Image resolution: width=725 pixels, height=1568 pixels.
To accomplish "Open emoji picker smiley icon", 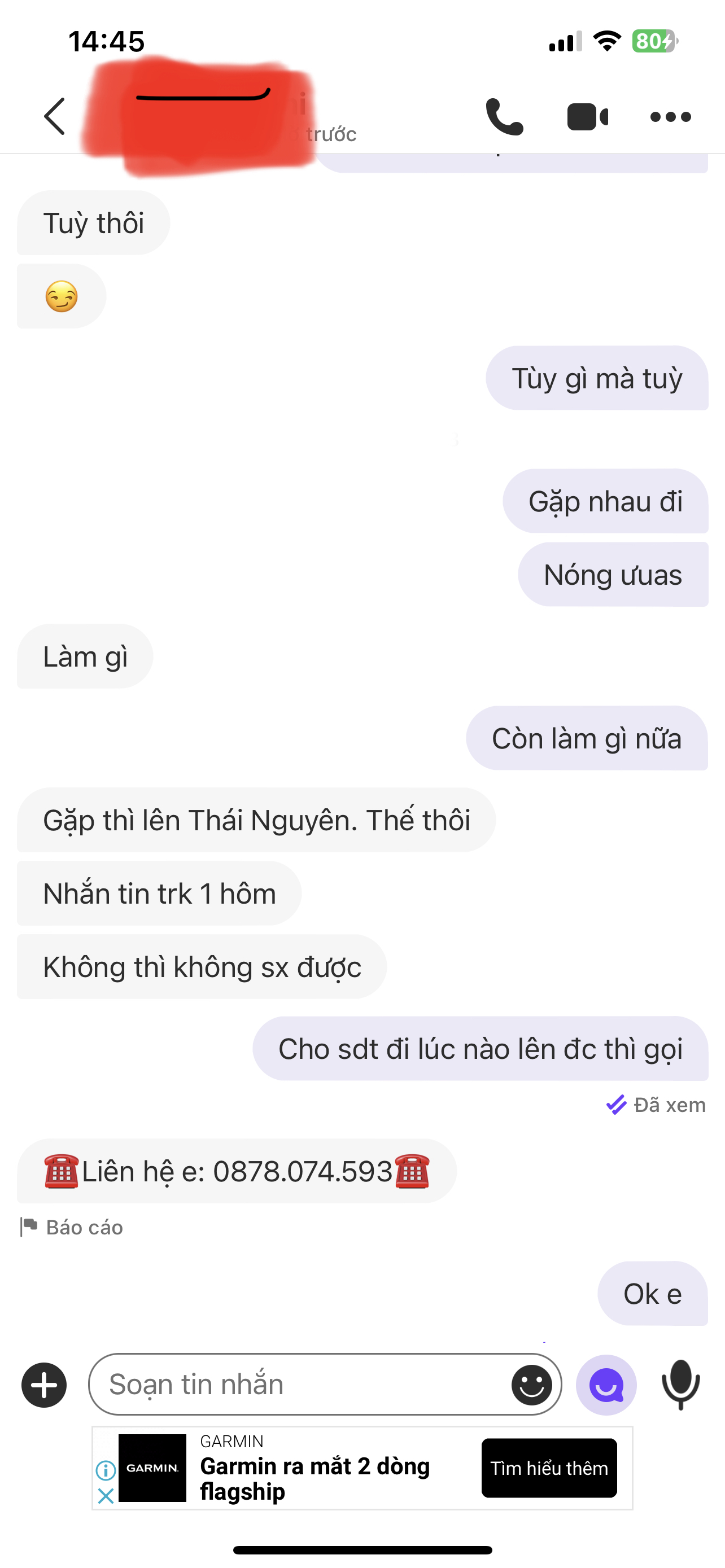I will [x=531, y=1385].
